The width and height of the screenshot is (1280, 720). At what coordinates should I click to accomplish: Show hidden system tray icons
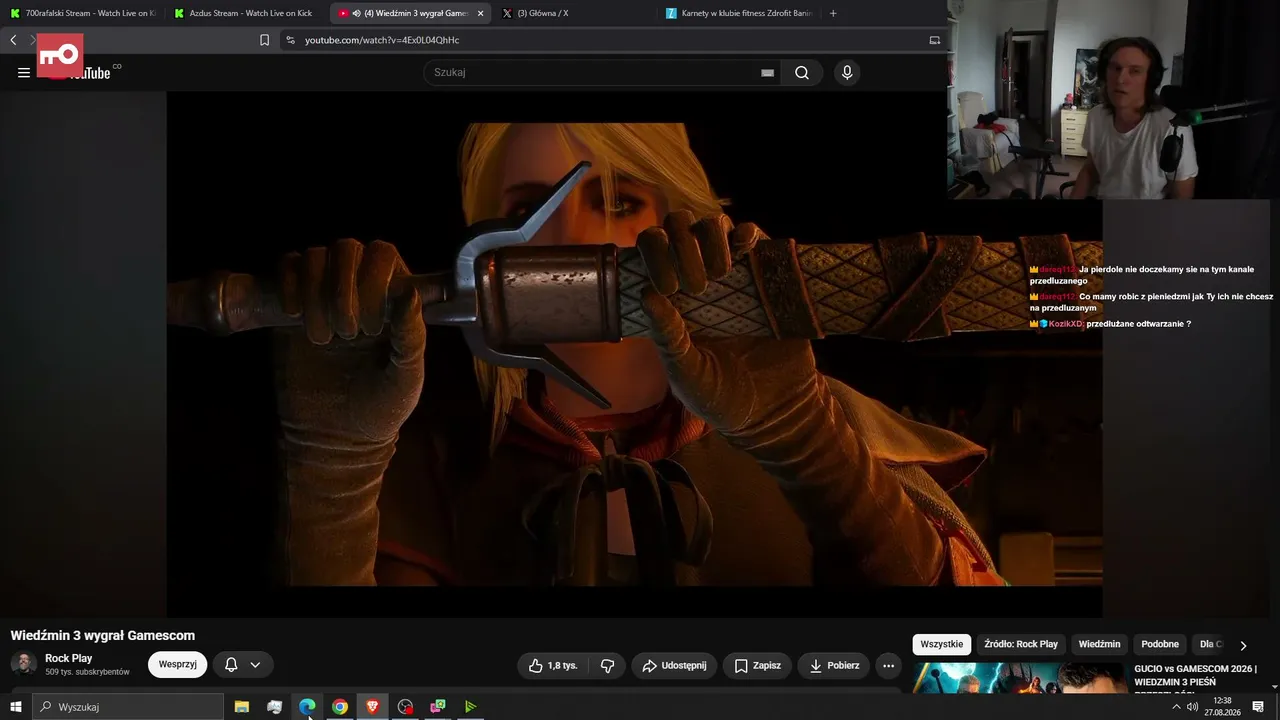(x=1176, y=707)
